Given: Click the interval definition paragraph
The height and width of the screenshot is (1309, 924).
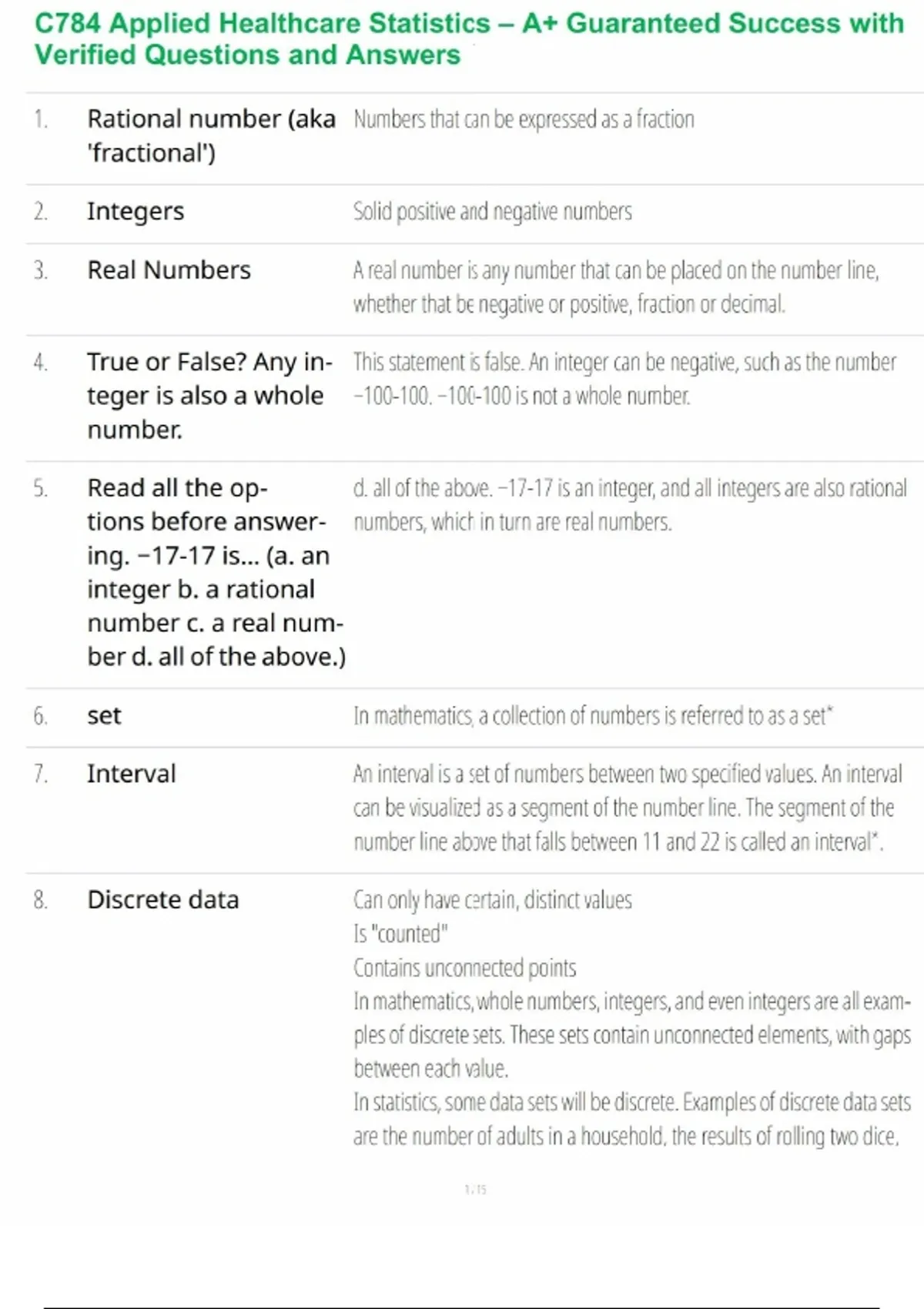Looking at the screenshot, I should [627, 807].
